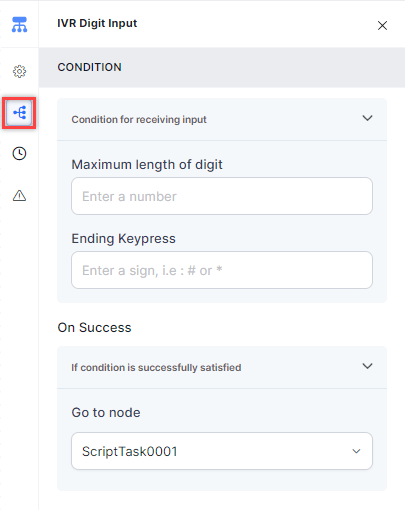The width and height of the screenshot is (405, 510).
Task: Click the ScriptTask0001 selected value
Action: [130, 451]
